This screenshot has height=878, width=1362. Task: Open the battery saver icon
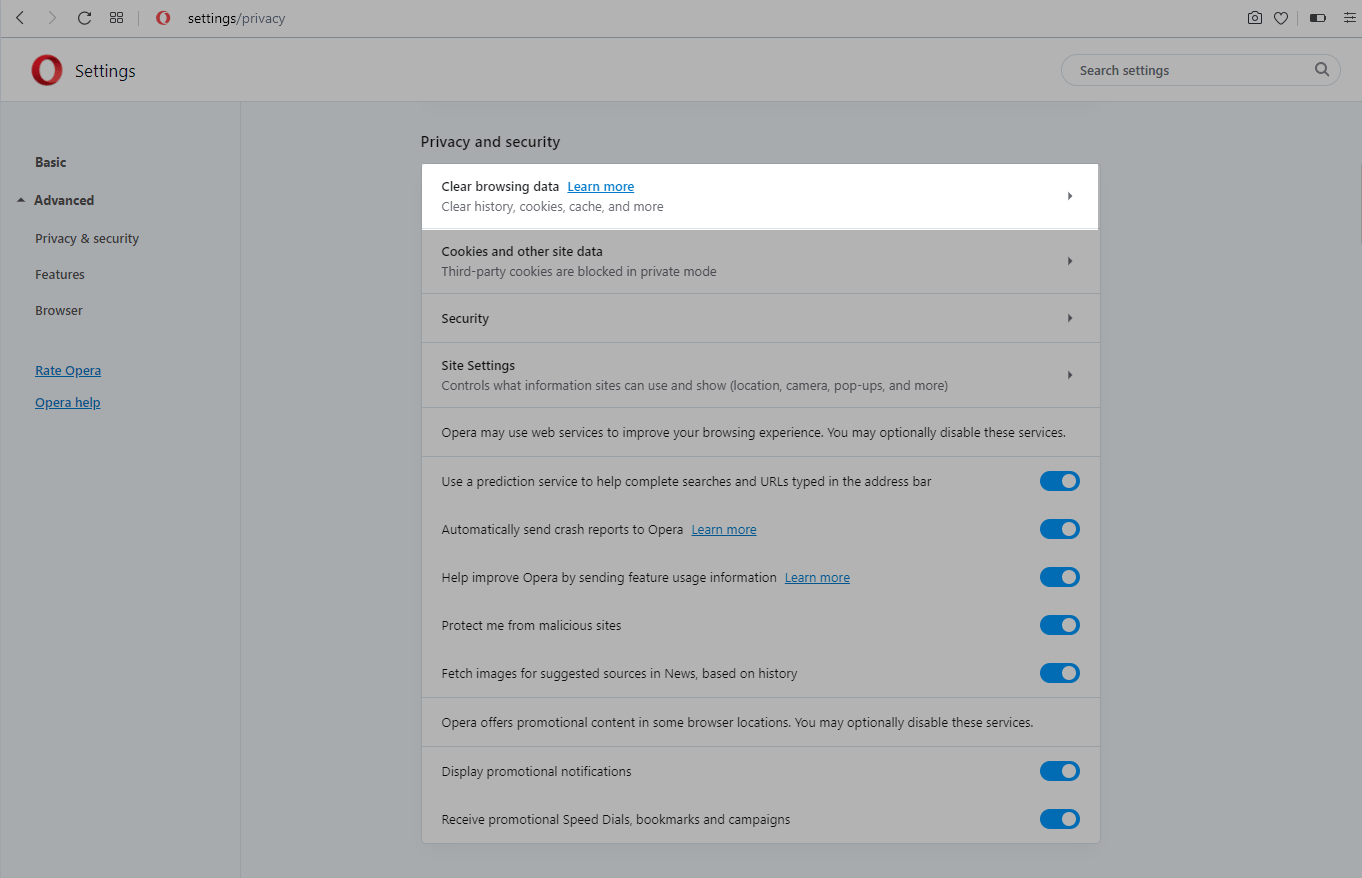[1317, 18]
